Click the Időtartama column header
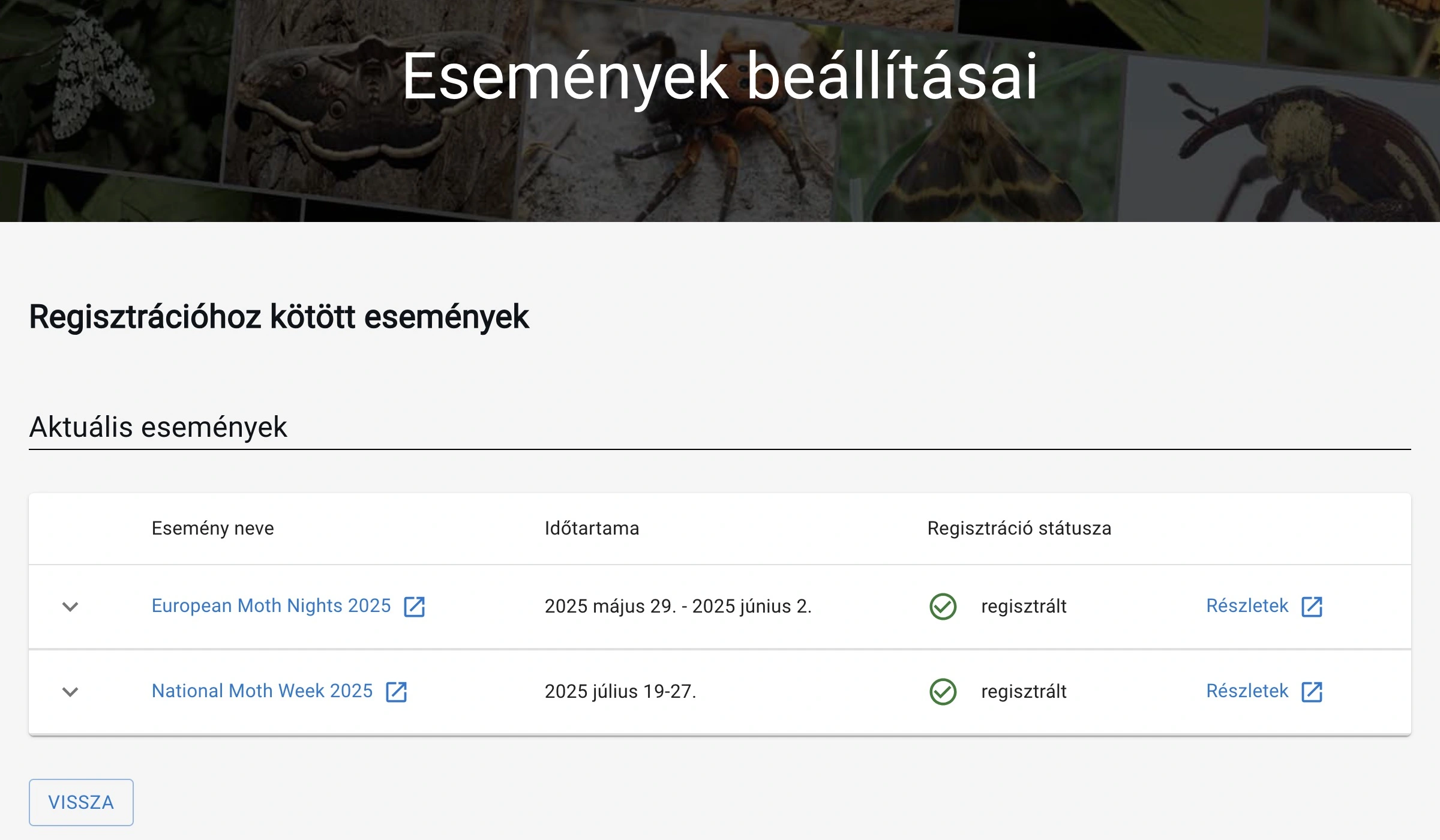The height and width of the screenshot is (840, 1440). 592,529
